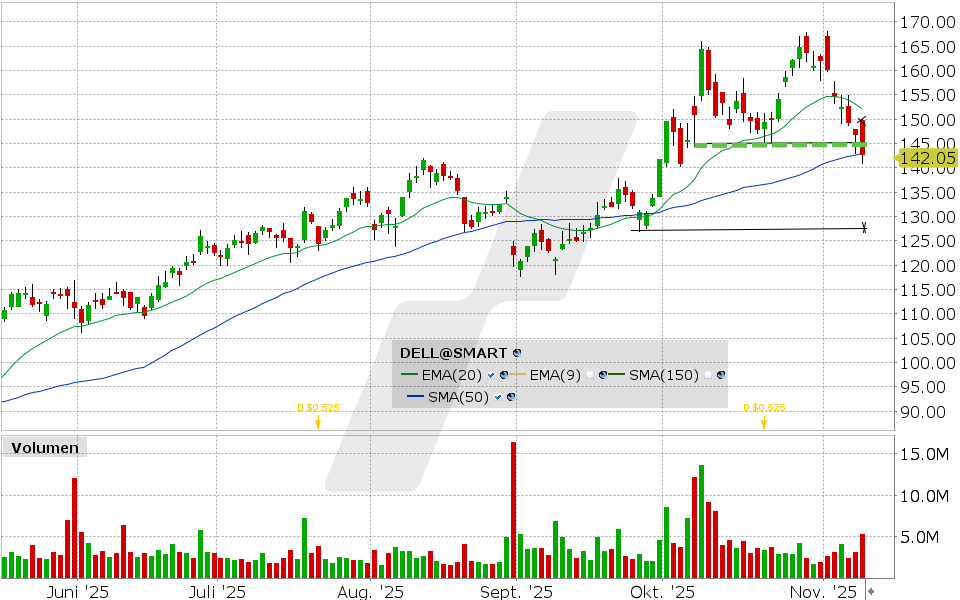The width and height of the screenshot is (960, 600).
Task: Open the DELL@SMART chart settings gear
Action: click(x=516, y=353)
